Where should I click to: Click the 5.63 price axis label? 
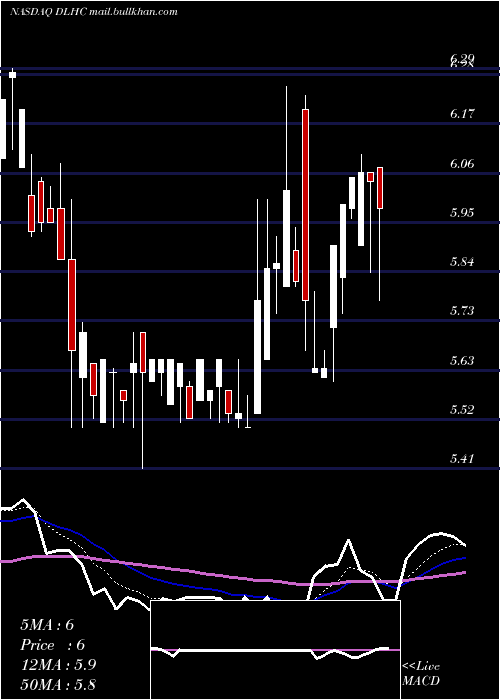click(x=462, y=360)
